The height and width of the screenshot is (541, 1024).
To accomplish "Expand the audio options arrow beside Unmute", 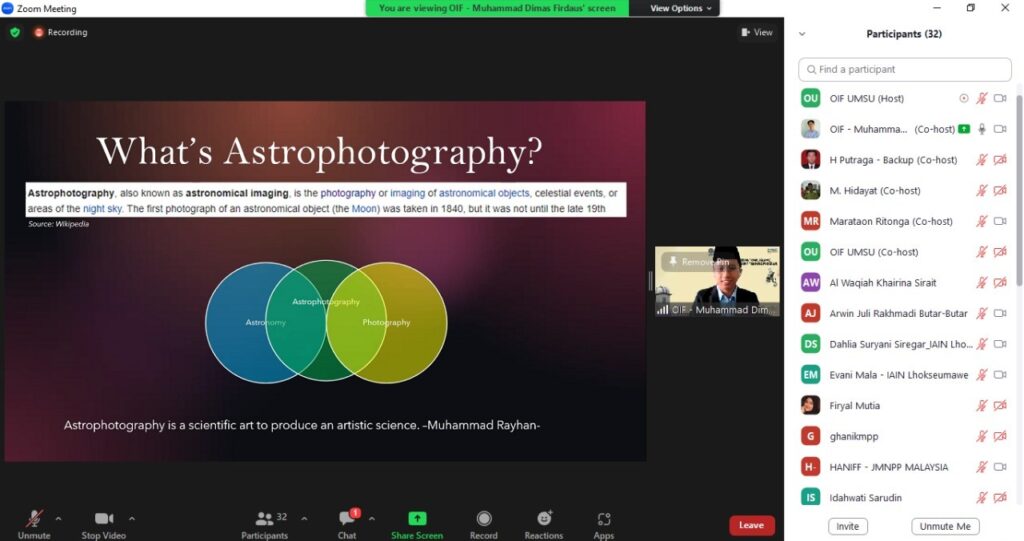I will (58, 519).
